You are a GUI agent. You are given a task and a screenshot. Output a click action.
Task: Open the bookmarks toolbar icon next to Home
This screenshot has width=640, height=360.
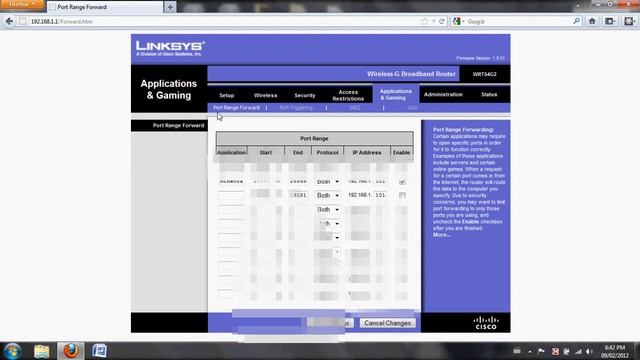tap(610, 21)
